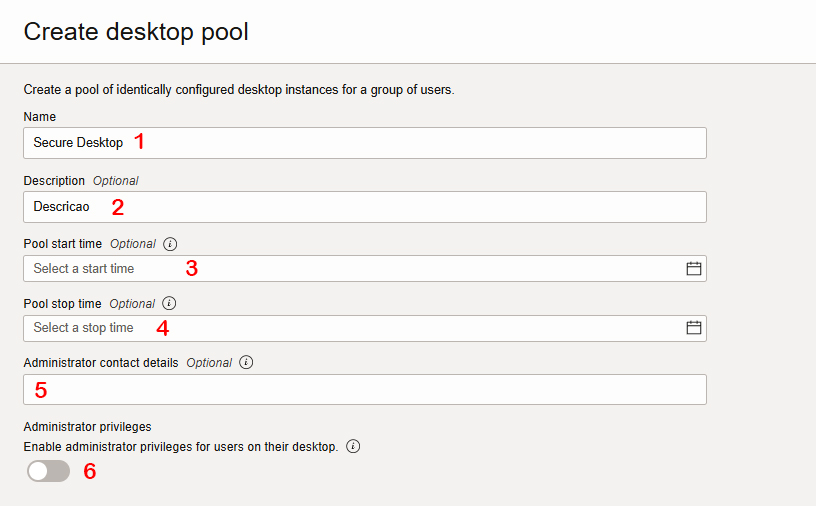Click the 'Name' label above first field
This screenshot has height=506, width=816.
tap(40, 117)
